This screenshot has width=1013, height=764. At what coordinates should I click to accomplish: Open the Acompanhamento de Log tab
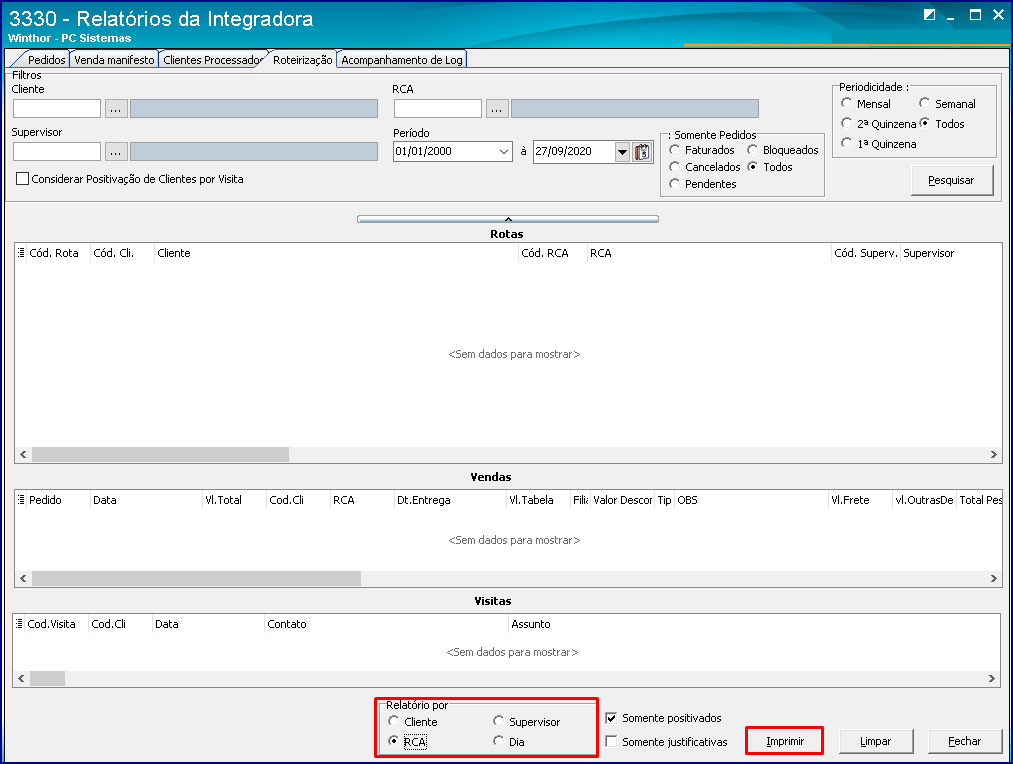point(402,59)
